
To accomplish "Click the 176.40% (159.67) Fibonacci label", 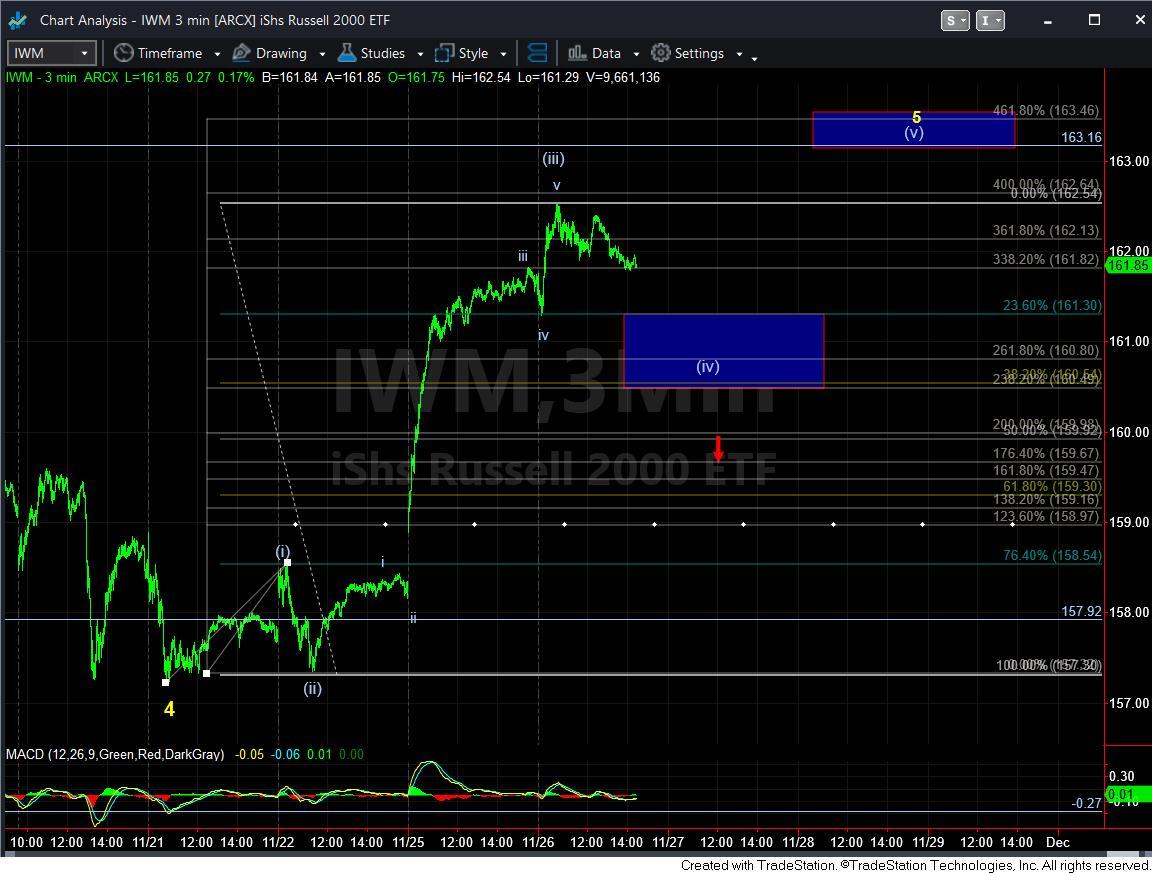I will 1046,453.
